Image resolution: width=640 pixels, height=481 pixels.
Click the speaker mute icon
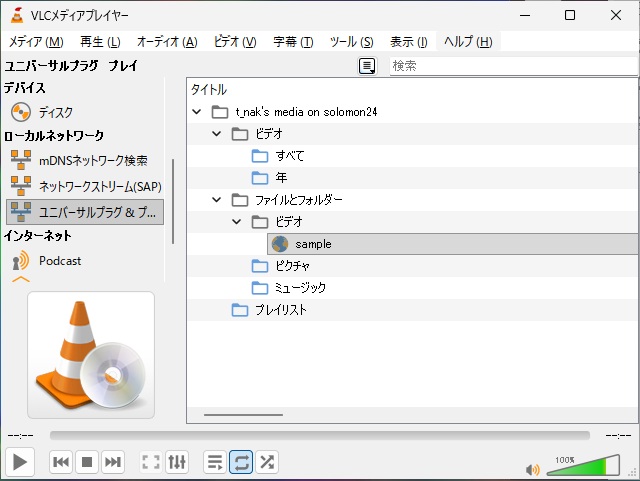532,469
